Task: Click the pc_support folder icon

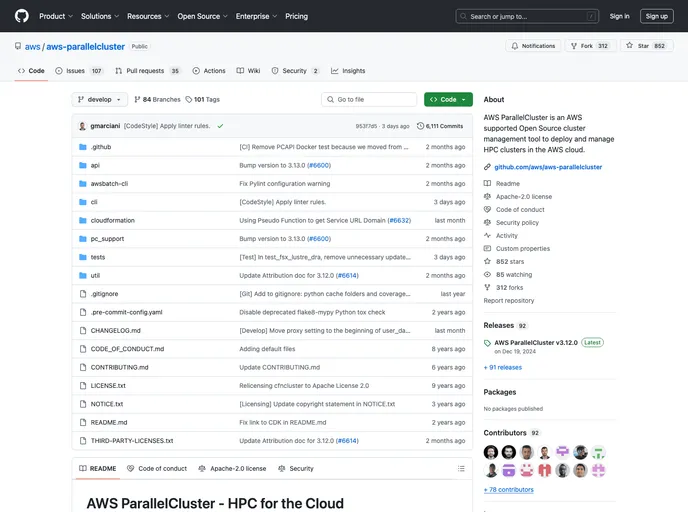Action: pos(82,239)
